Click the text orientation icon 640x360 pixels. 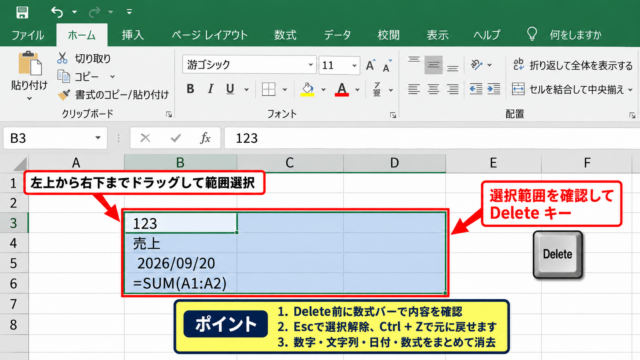click(x=476, y=65)
